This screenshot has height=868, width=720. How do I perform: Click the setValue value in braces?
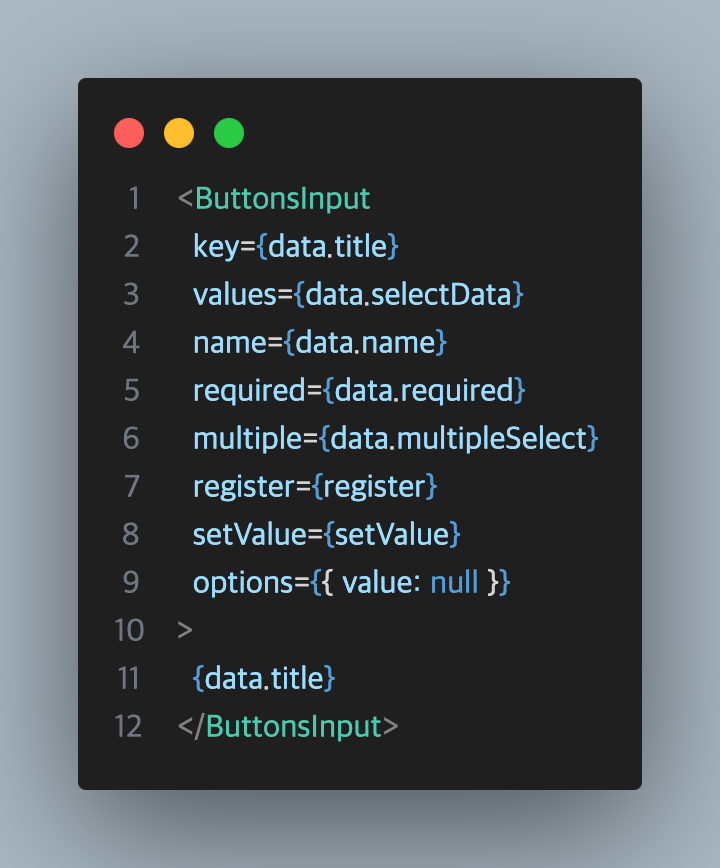(x=392, y=534)
